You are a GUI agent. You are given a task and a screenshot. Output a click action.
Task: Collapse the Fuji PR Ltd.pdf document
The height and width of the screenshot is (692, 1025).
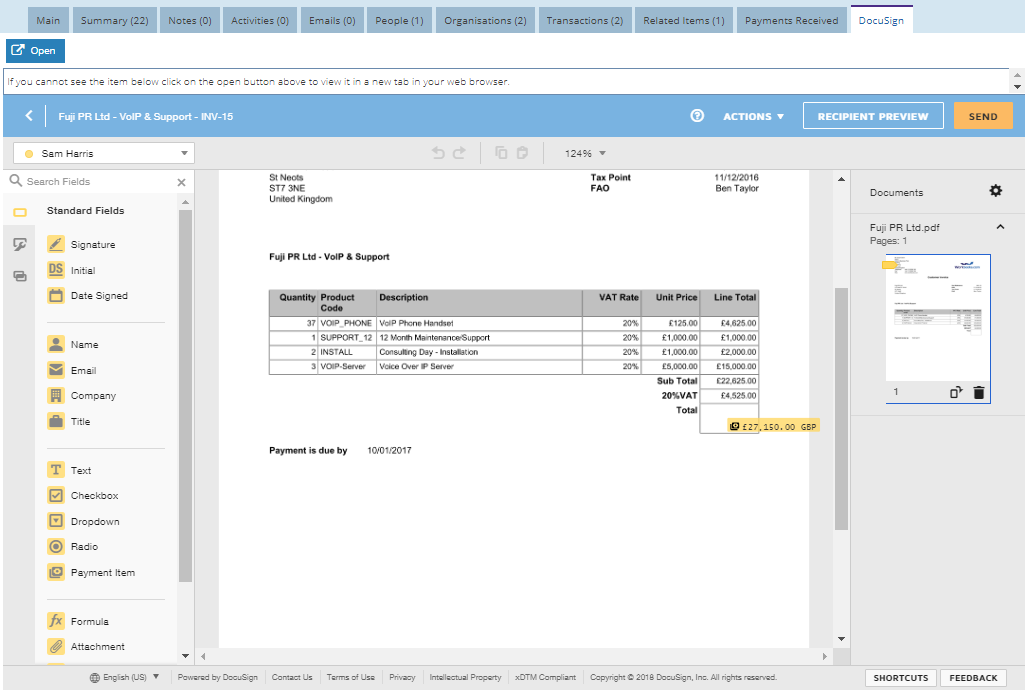[x=1000, y=227]
